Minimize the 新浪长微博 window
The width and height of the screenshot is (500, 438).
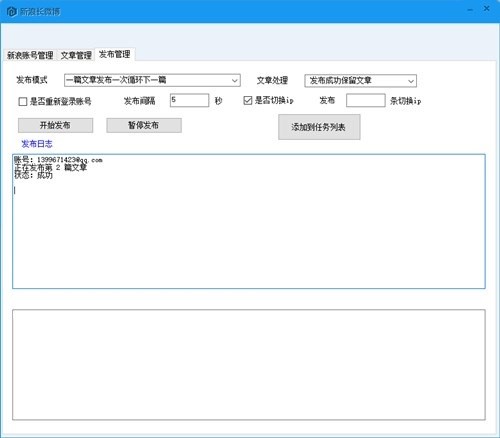[470, 10]
